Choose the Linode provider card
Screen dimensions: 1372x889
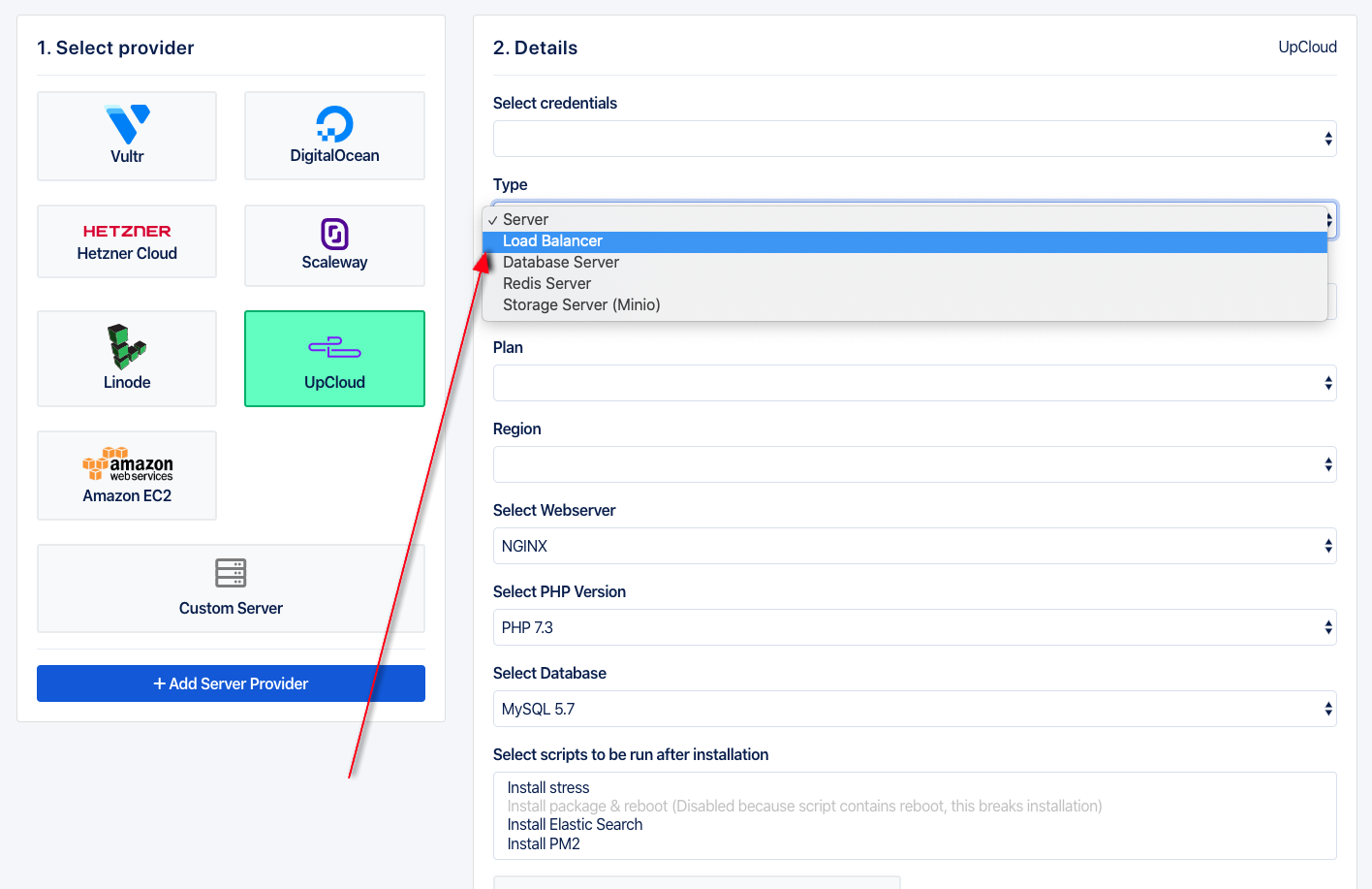[127, 359]
